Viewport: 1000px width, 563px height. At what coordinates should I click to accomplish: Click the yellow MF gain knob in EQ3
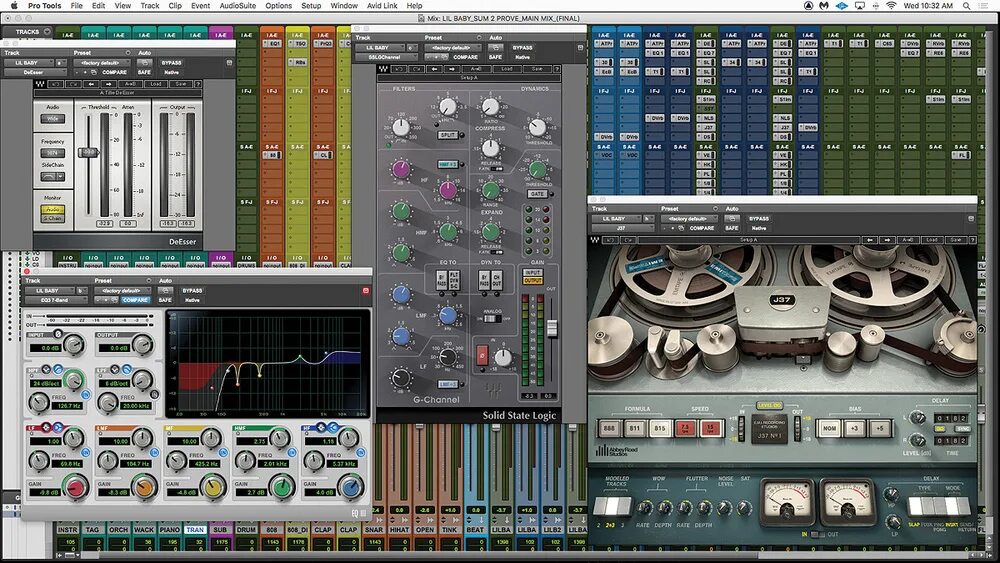[x=213, y=488]
